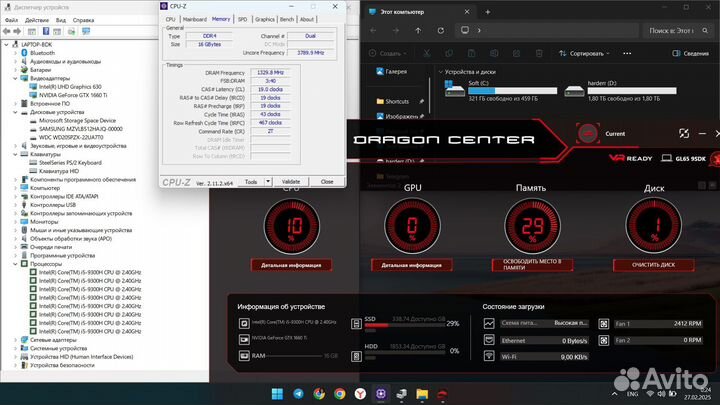Switch to CPU-Z Mainboard tab
Viewport: 720px width, 405px height.
point(195,19)
